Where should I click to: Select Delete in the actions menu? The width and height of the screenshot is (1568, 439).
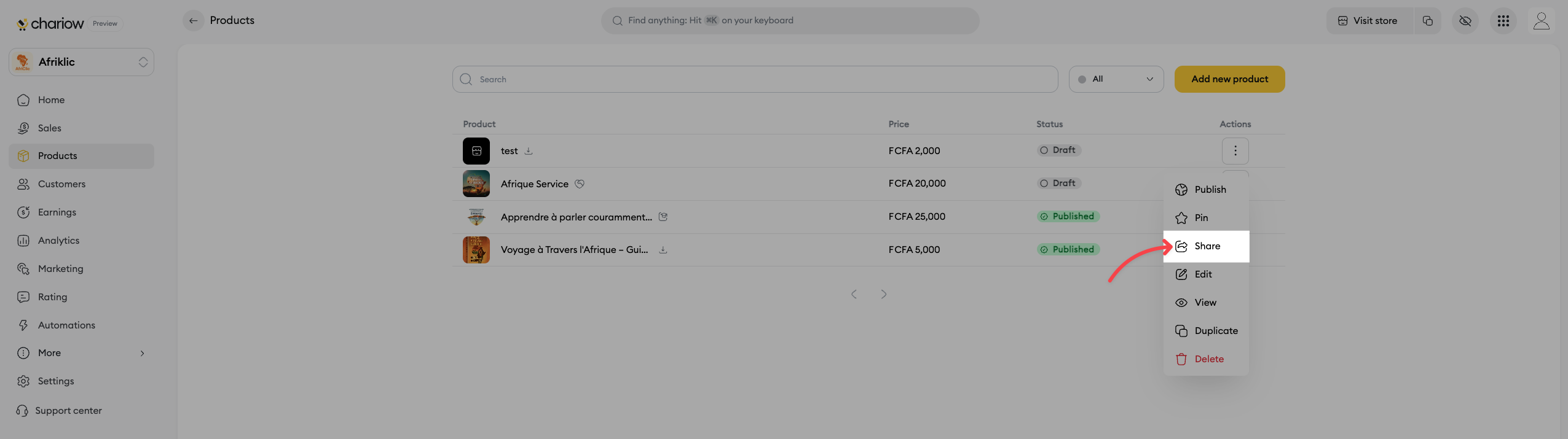click(1208, 359)
